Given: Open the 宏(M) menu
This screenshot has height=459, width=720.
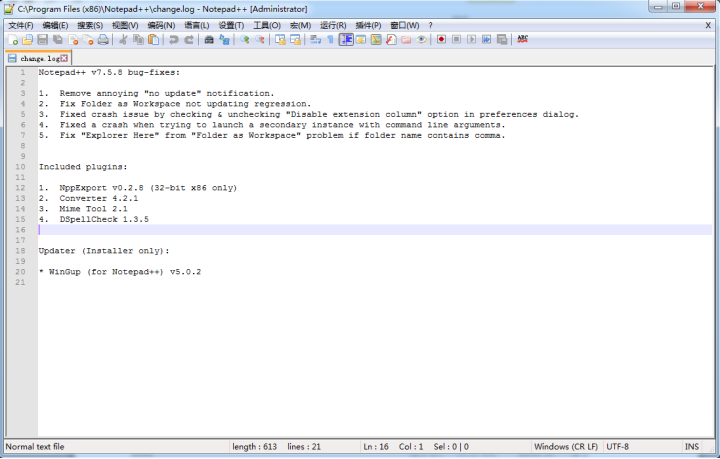Looking at the screenshot, I should point(301,25).
